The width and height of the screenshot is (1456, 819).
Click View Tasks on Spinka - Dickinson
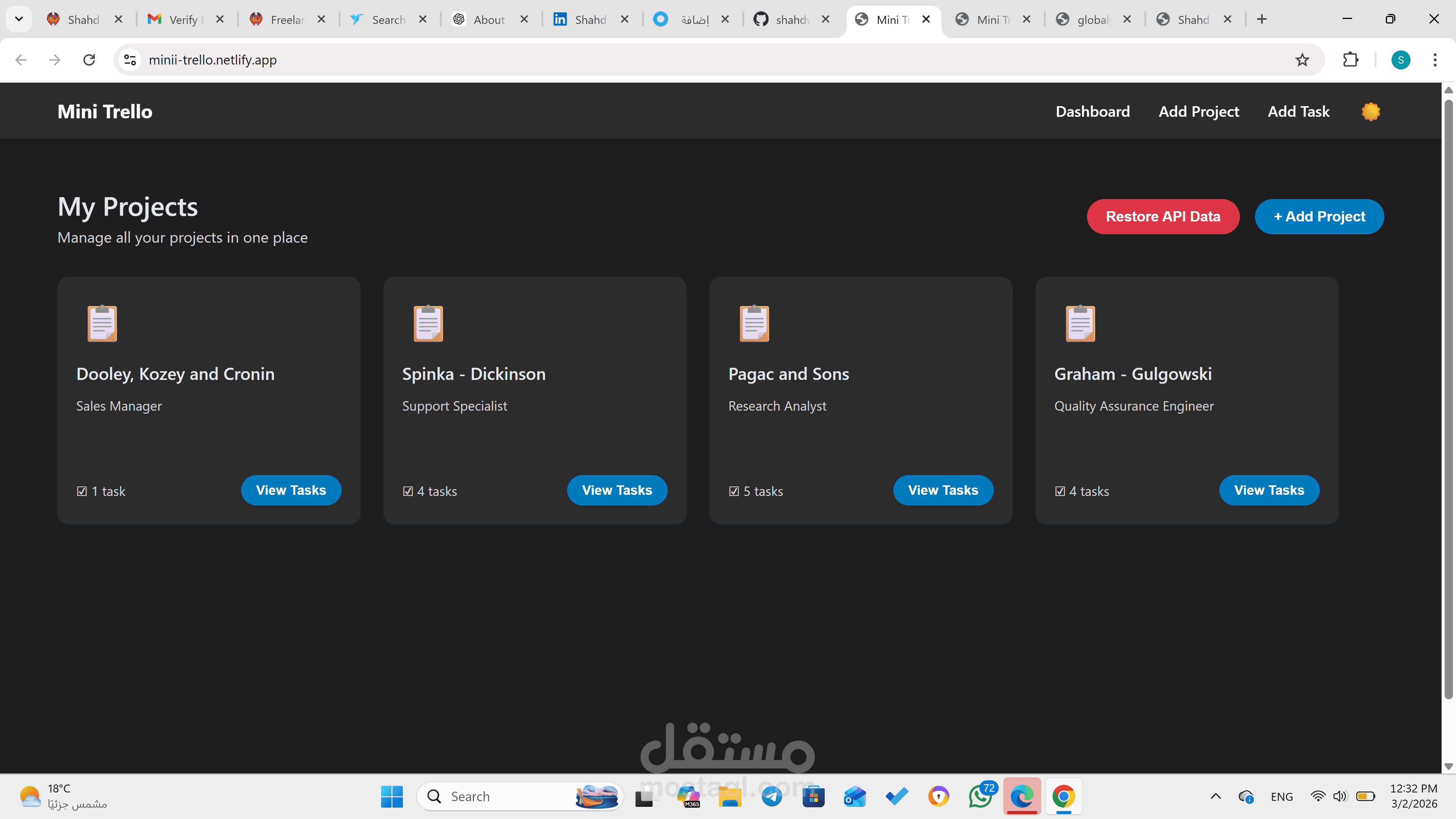tap(617, 490)
